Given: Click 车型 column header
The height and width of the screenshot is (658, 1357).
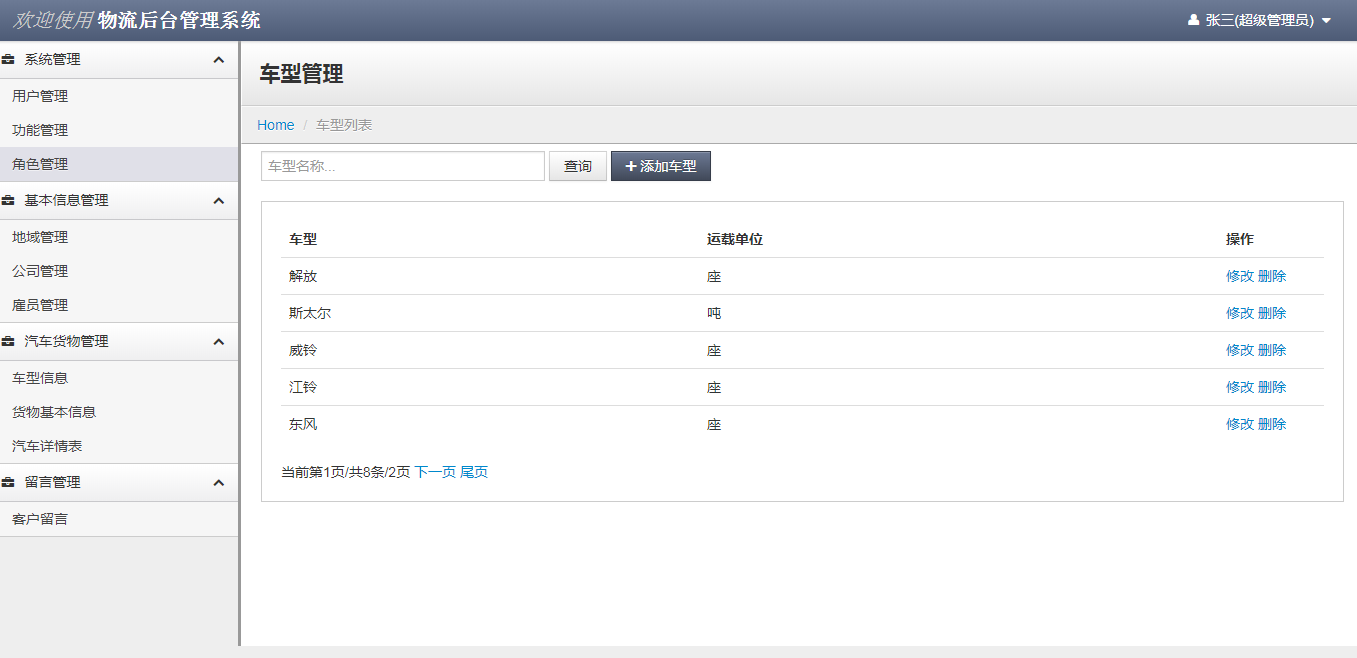Looking at the screenshot, I should coord(303,239).
